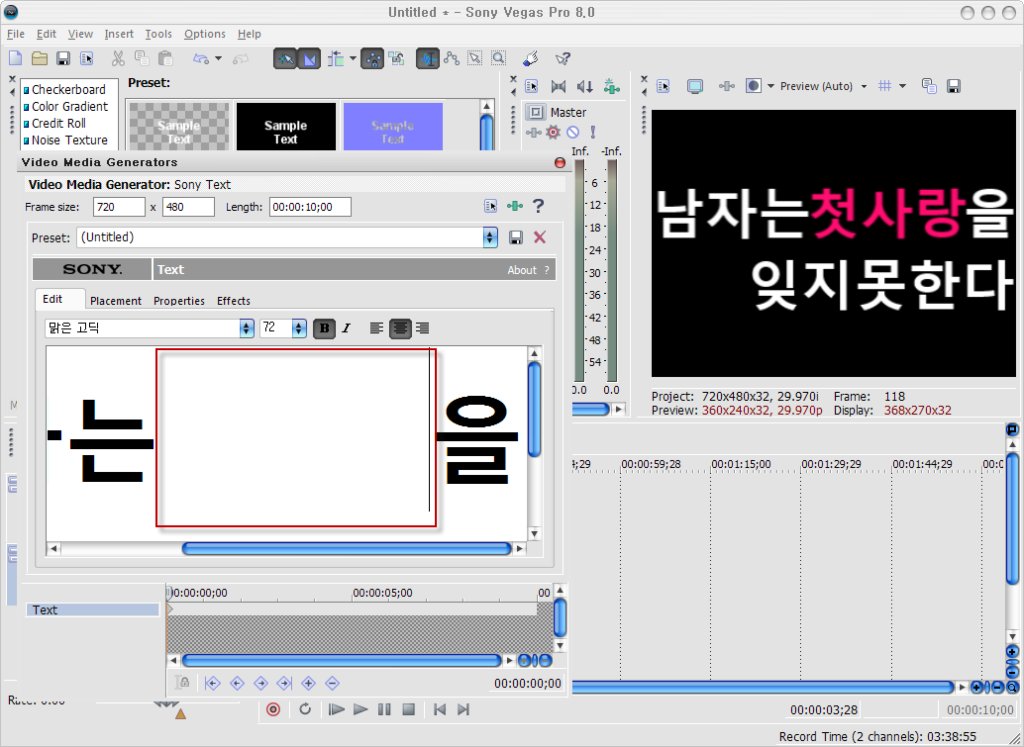Open project properties from the main toolbar
Image resolution: width=1024 pixels, height=747 pixels.
coord(86,58)
